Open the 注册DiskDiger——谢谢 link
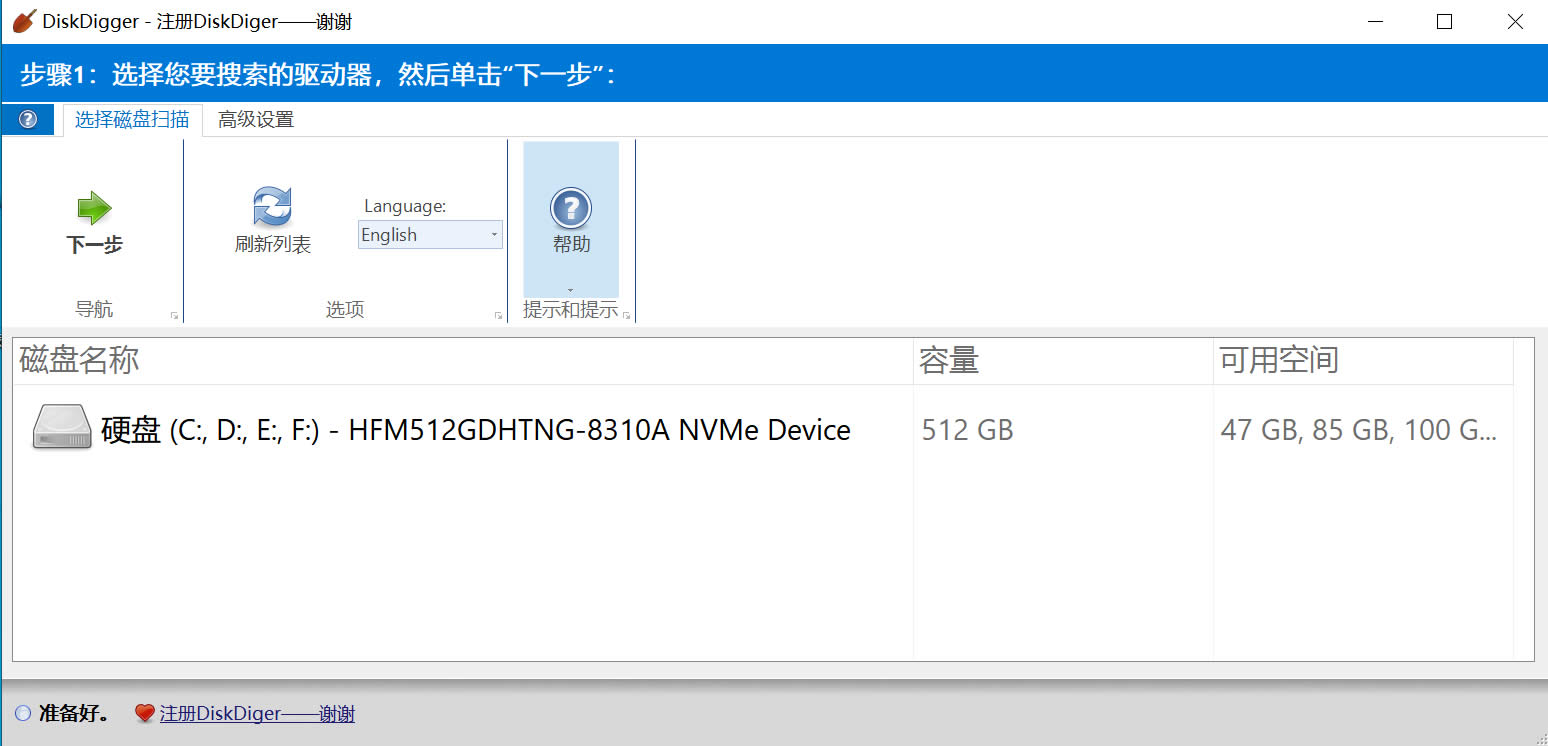The width and height of the screenshot is (1548, 746). (x=257, y=714)
